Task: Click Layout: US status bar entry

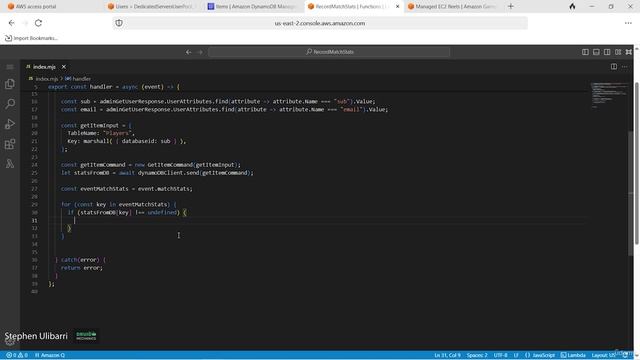Action: (x=603, y=355)
